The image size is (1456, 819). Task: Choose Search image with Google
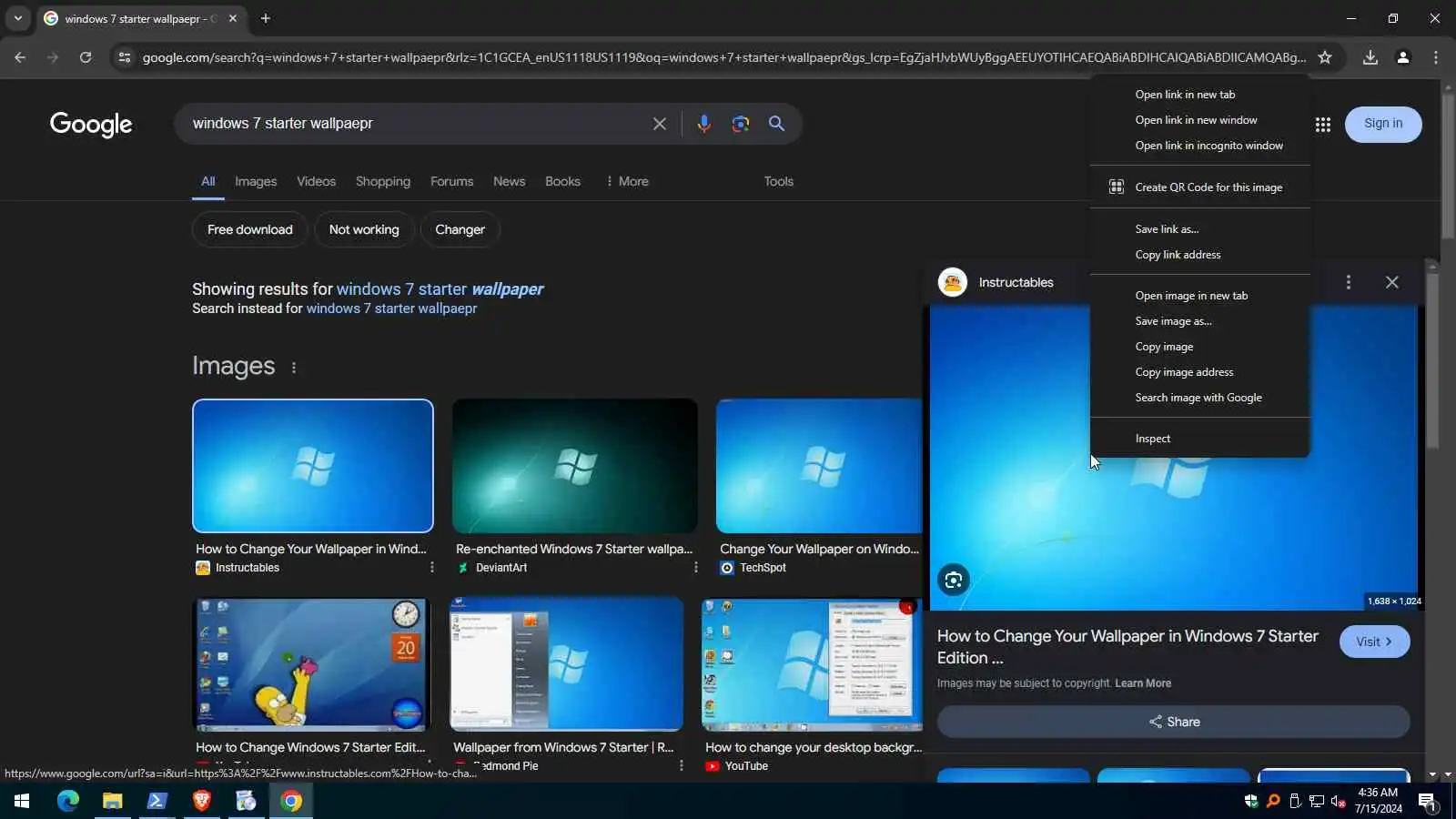tap(1200, 398)
